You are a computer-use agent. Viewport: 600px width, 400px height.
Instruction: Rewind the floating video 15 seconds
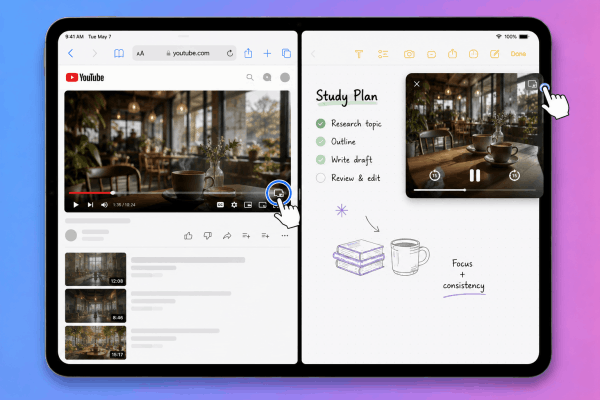click(x=434, y=176)
